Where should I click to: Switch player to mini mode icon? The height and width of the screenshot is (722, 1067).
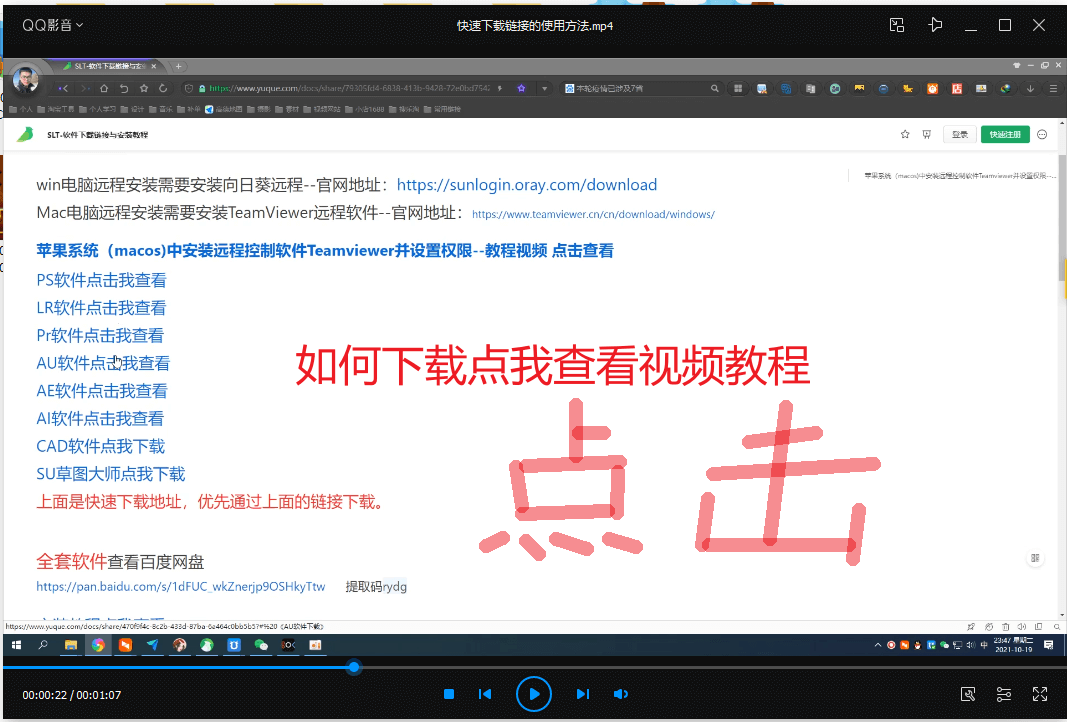tap(897, 25)
